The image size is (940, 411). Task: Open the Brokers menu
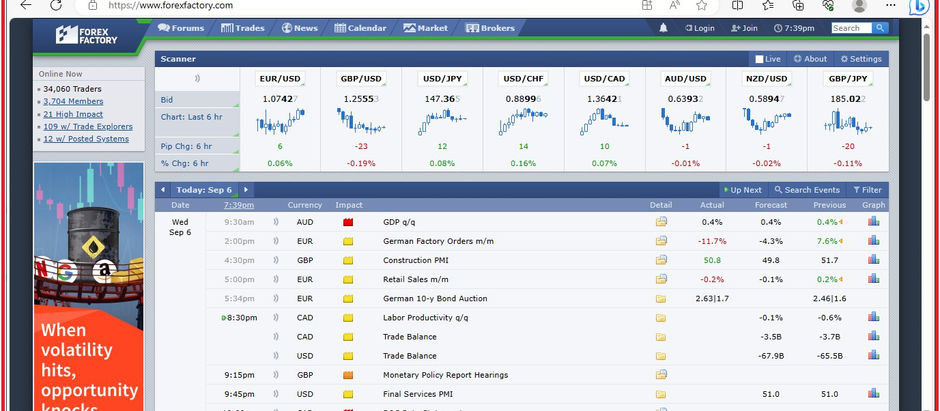pyautogui.click(x=490, y=28)
